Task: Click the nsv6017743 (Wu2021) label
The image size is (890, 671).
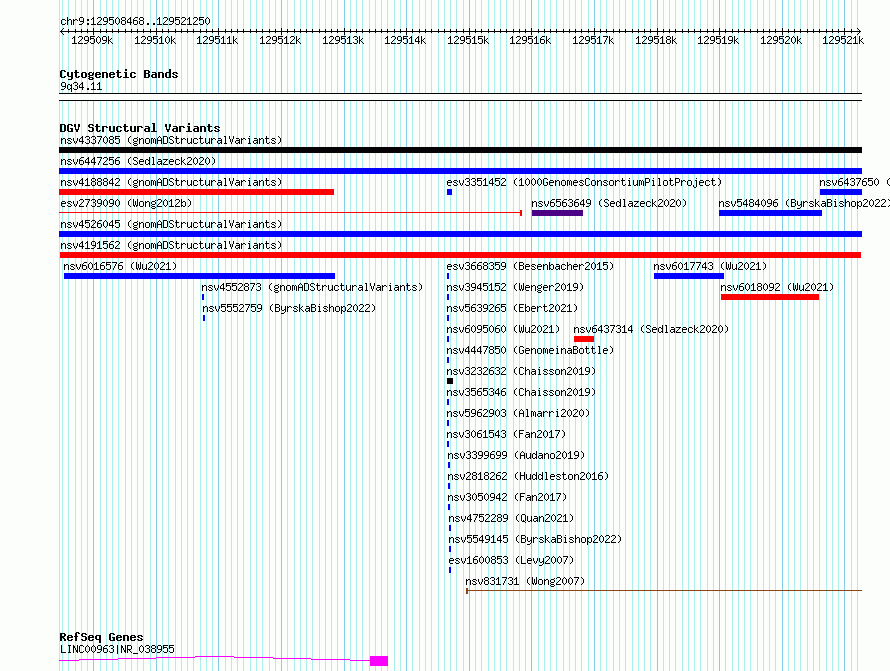Action: 710,266
